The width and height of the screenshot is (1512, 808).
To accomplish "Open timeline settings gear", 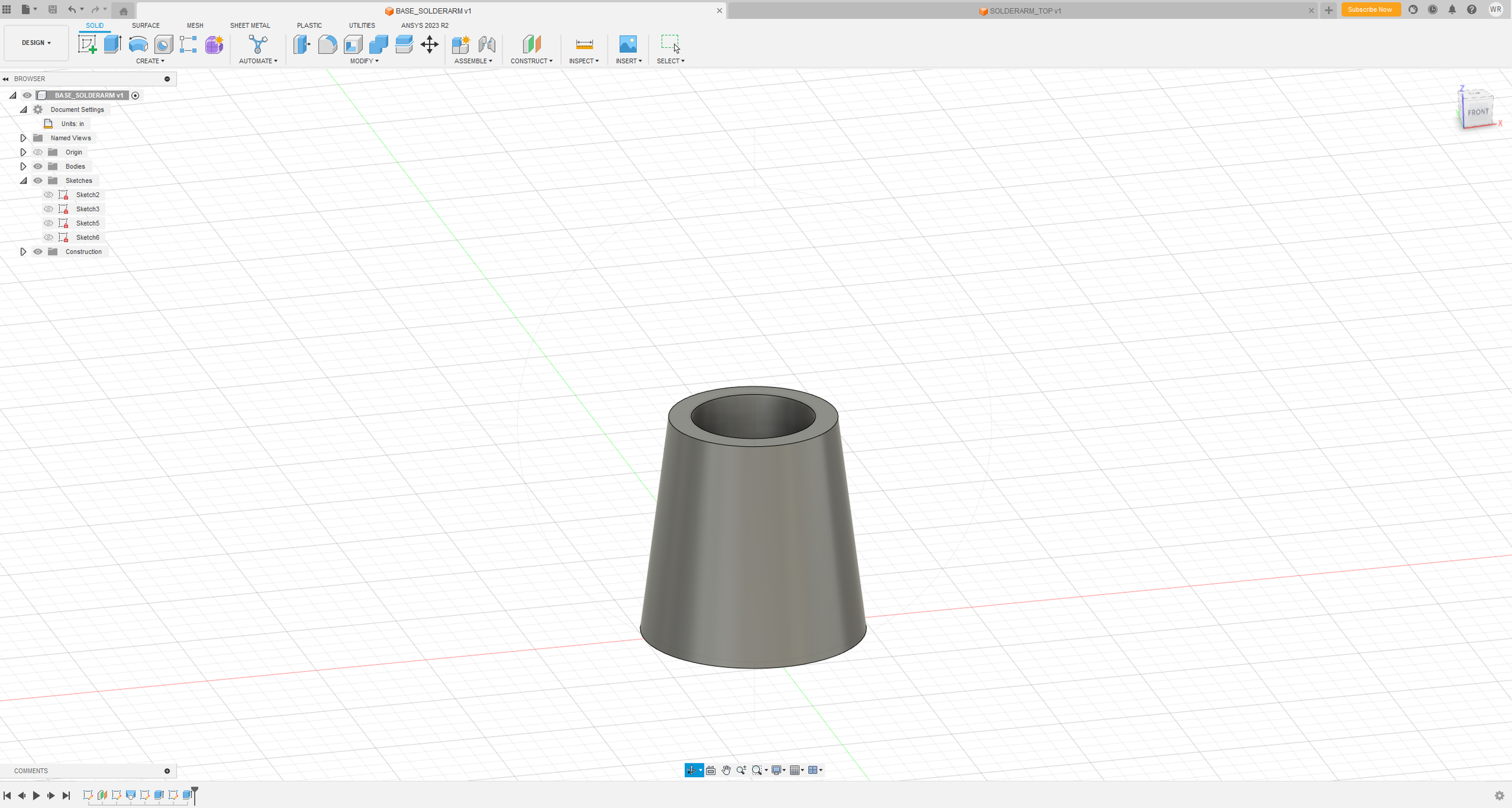I will [x=1499, y=796].
